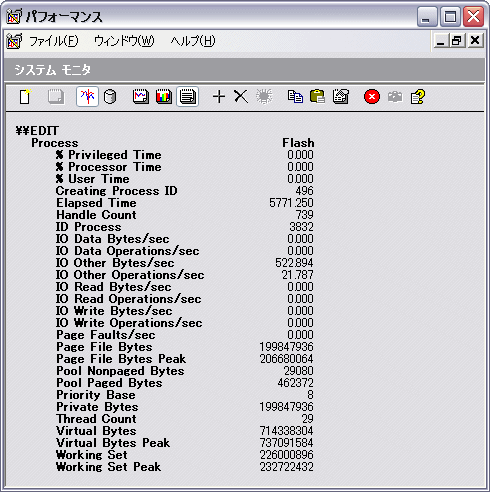Switch to the View Graph mode

[141, 97]
